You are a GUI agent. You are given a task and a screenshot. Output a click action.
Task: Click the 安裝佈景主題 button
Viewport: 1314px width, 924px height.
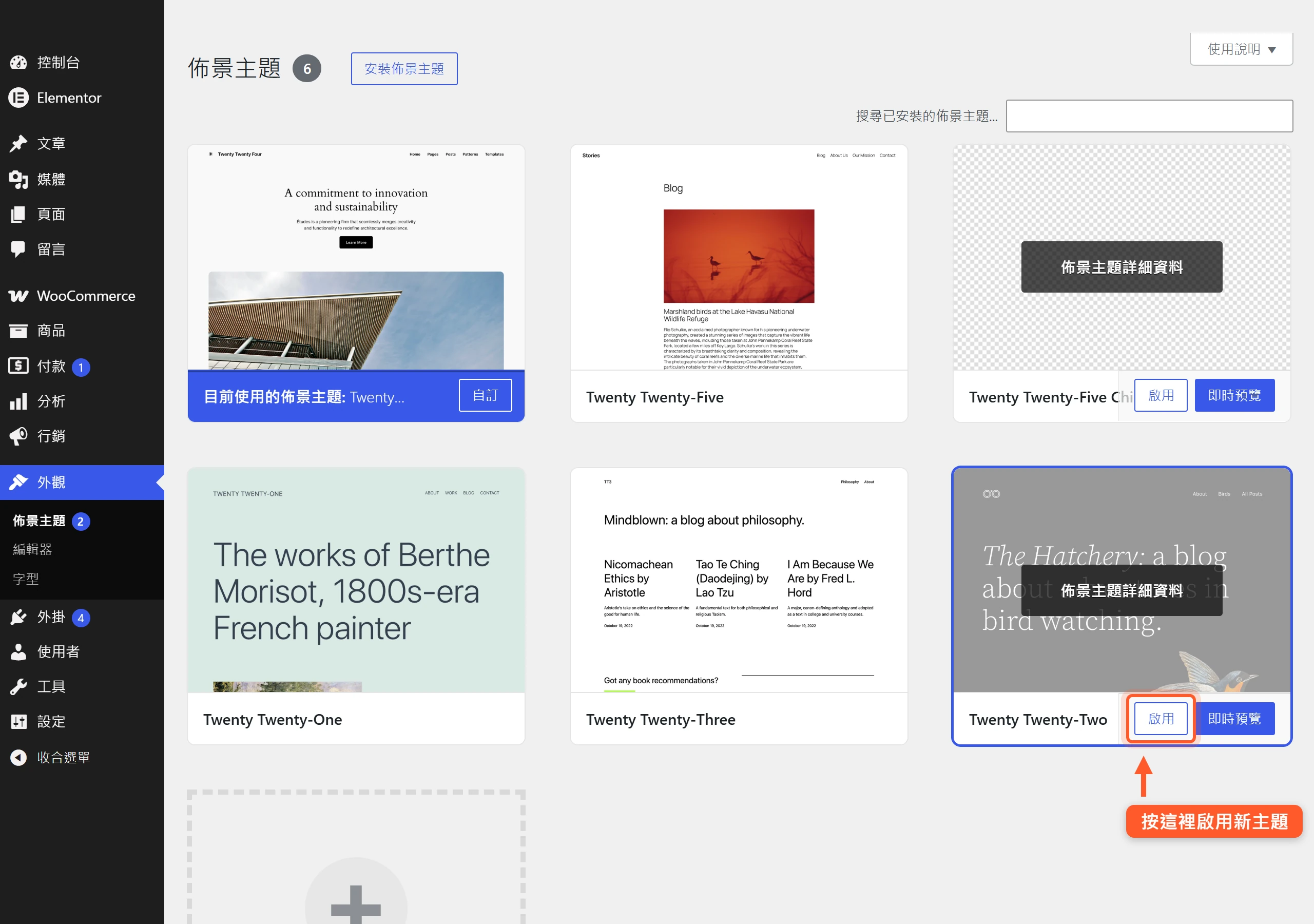click(404, 69)
